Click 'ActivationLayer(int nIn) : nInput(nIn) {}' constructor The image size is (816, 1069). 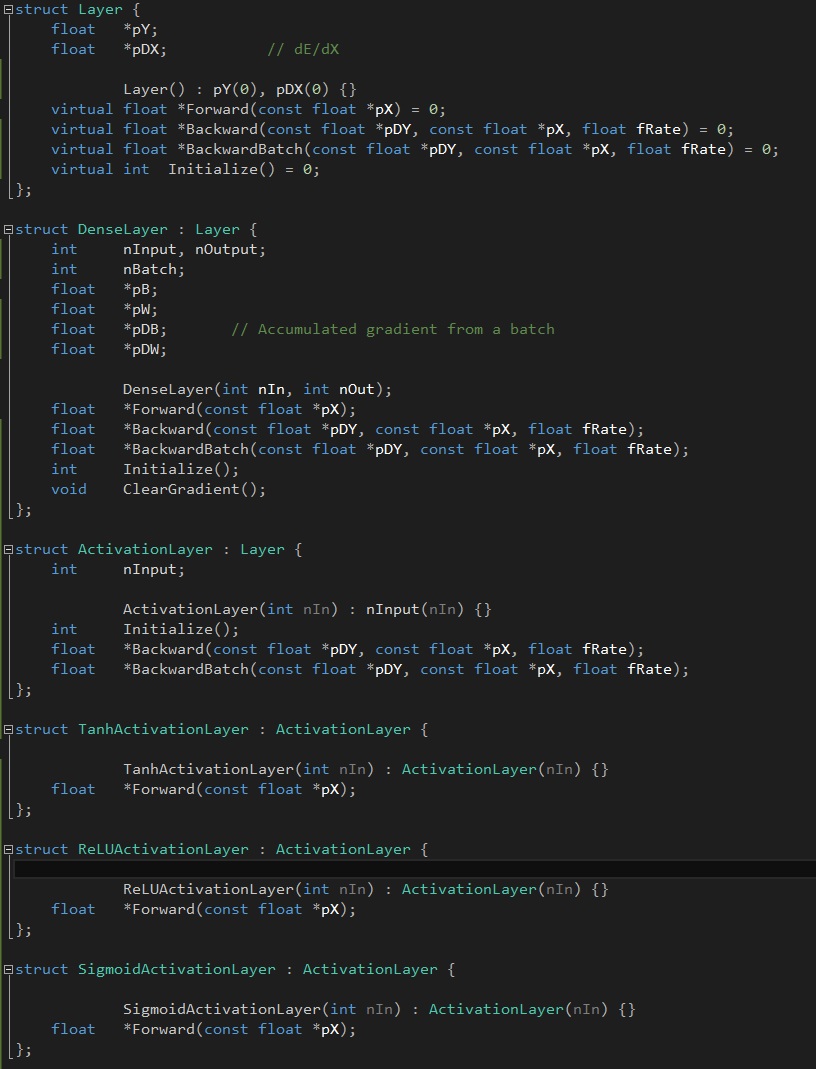[307, 609]
